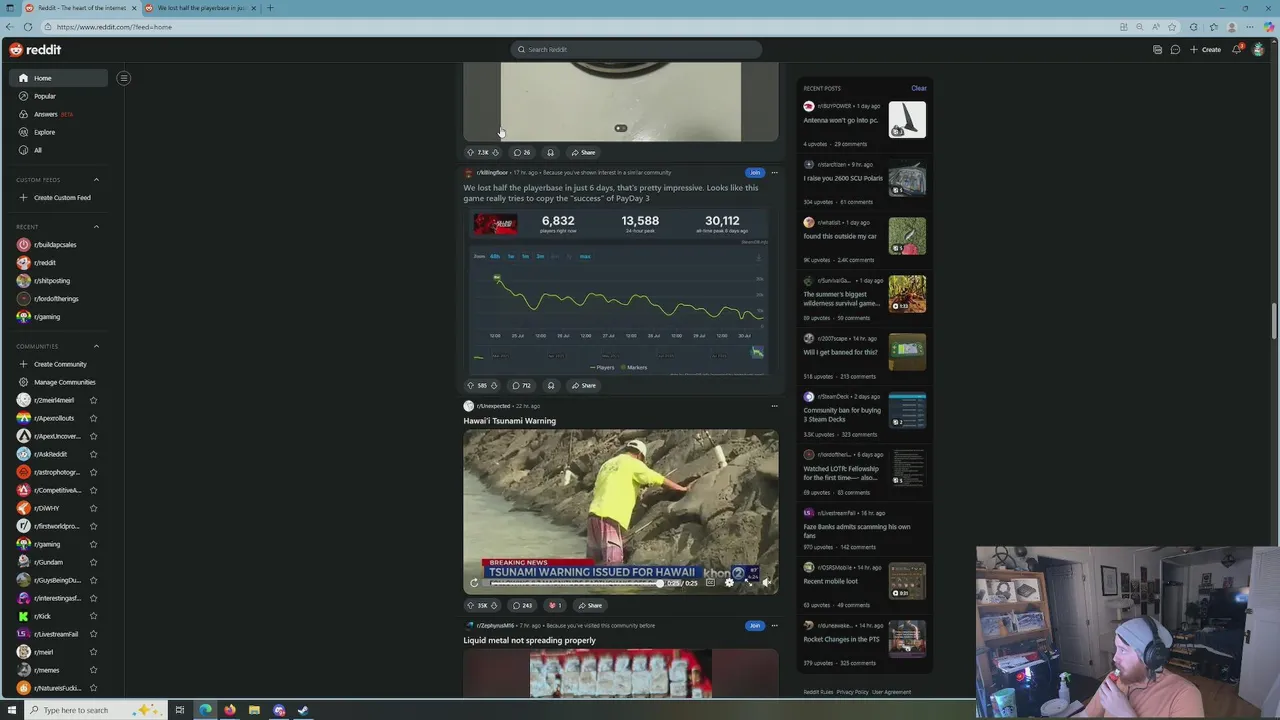The width and height of the screenshot is (1280, 720).
Task: Upvote the killingfloor playerbase post
Action: coord(470,385)
